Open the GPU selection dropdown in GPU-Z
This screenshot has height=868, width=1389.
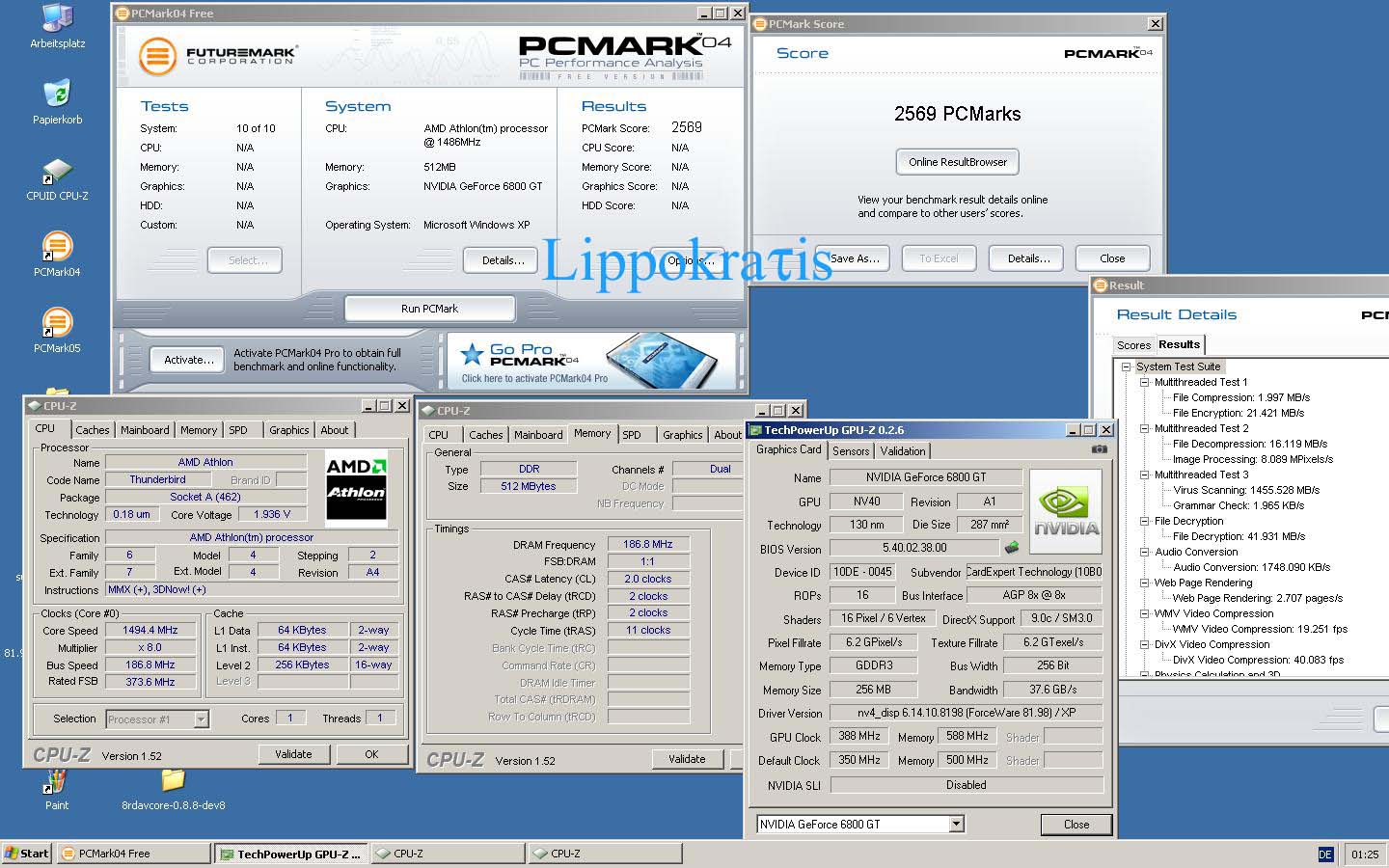tap(956, 824)
